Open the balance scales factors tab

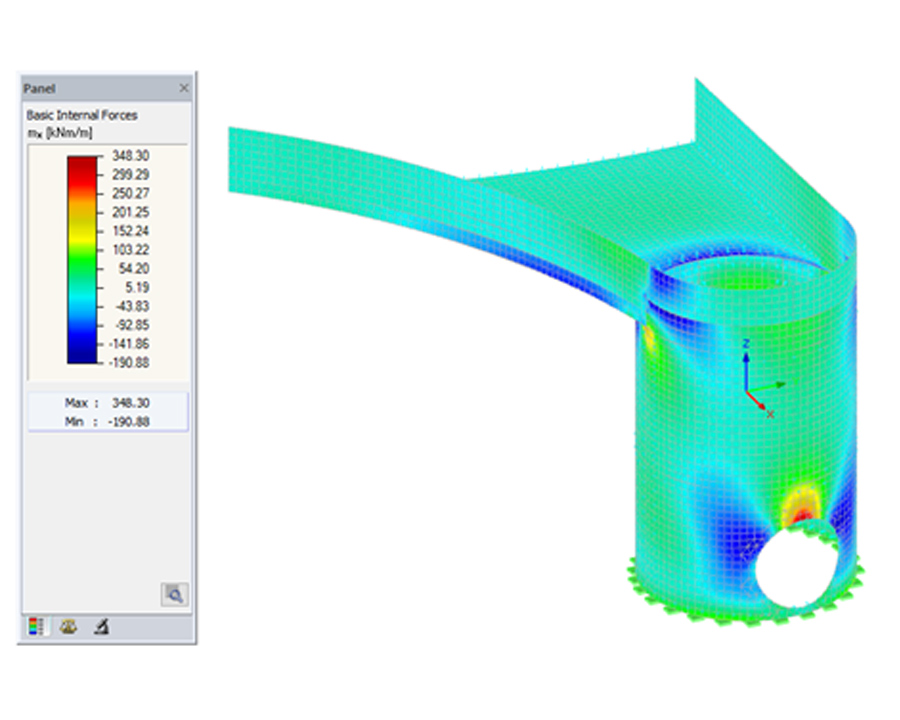point(68,626)
